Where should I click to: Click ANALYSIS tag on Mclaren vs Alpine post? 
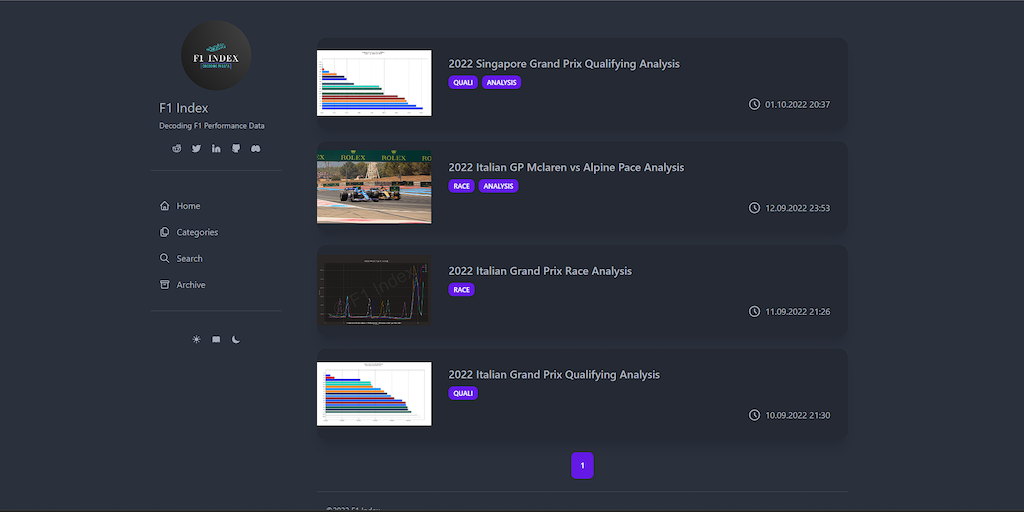[498, 186]
